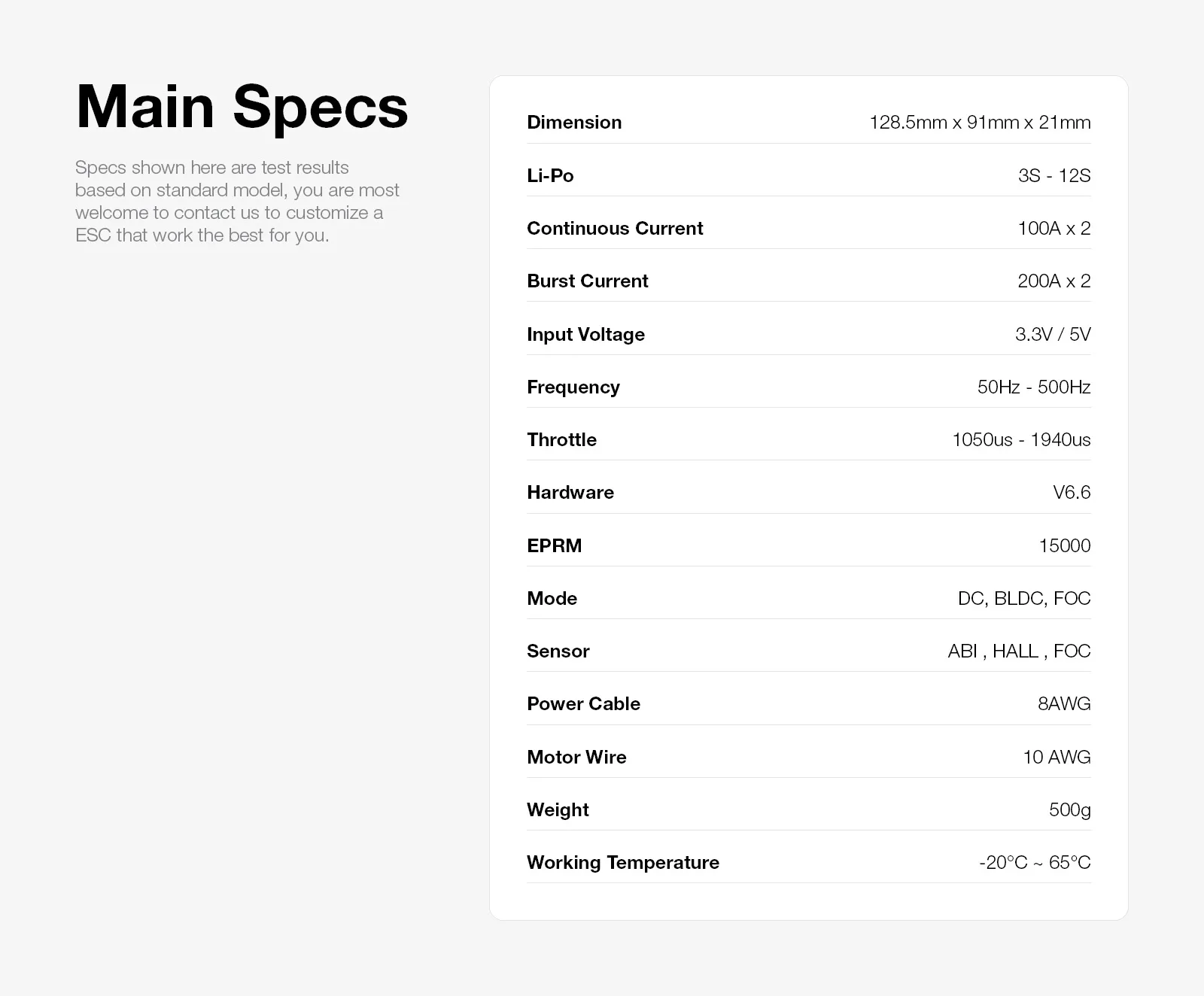Select the Continuous Current label
The height and width of the screenshot is (996, 1204).
[x=615, y=228]
